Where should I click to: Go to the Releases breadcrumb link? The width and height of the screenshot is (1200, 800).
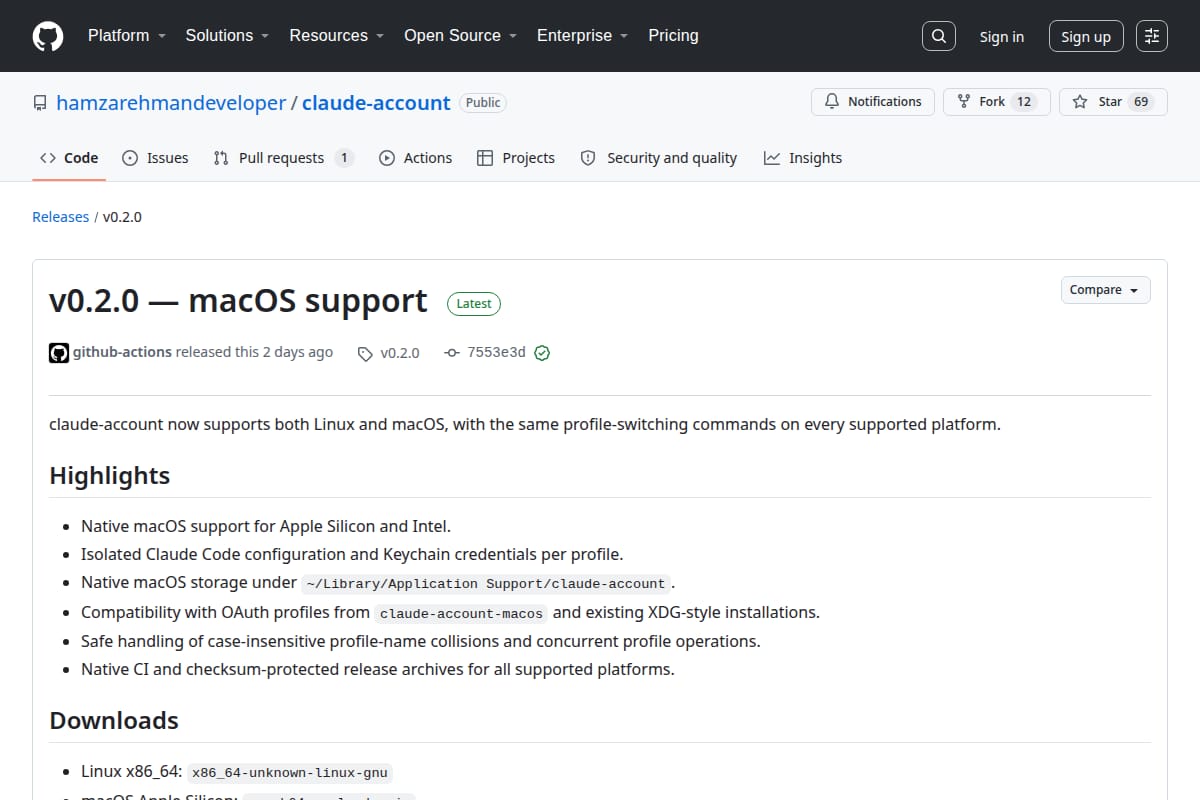60,217
